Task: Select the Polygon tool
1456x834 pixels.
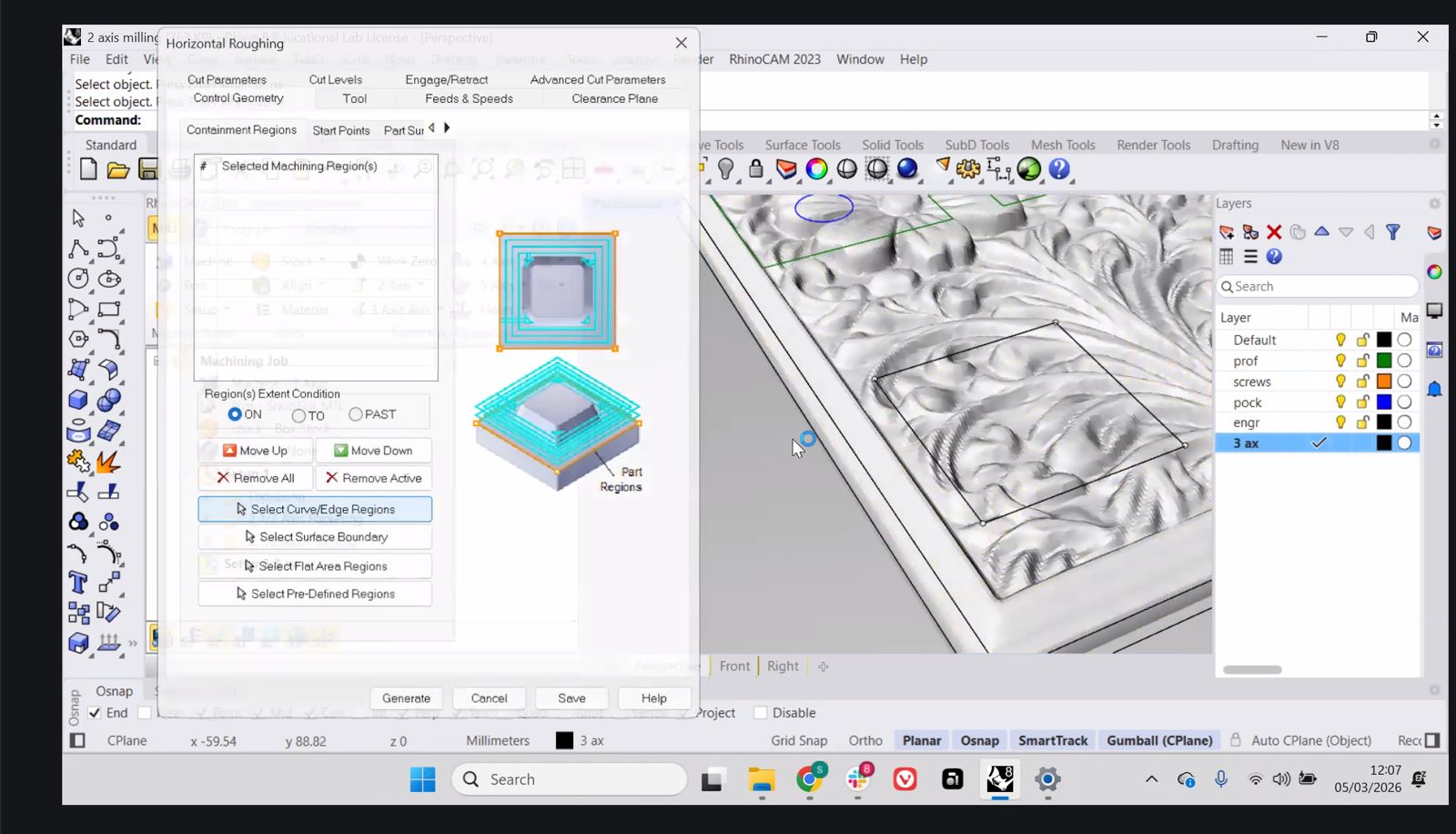Action: (x=78, y=339)
